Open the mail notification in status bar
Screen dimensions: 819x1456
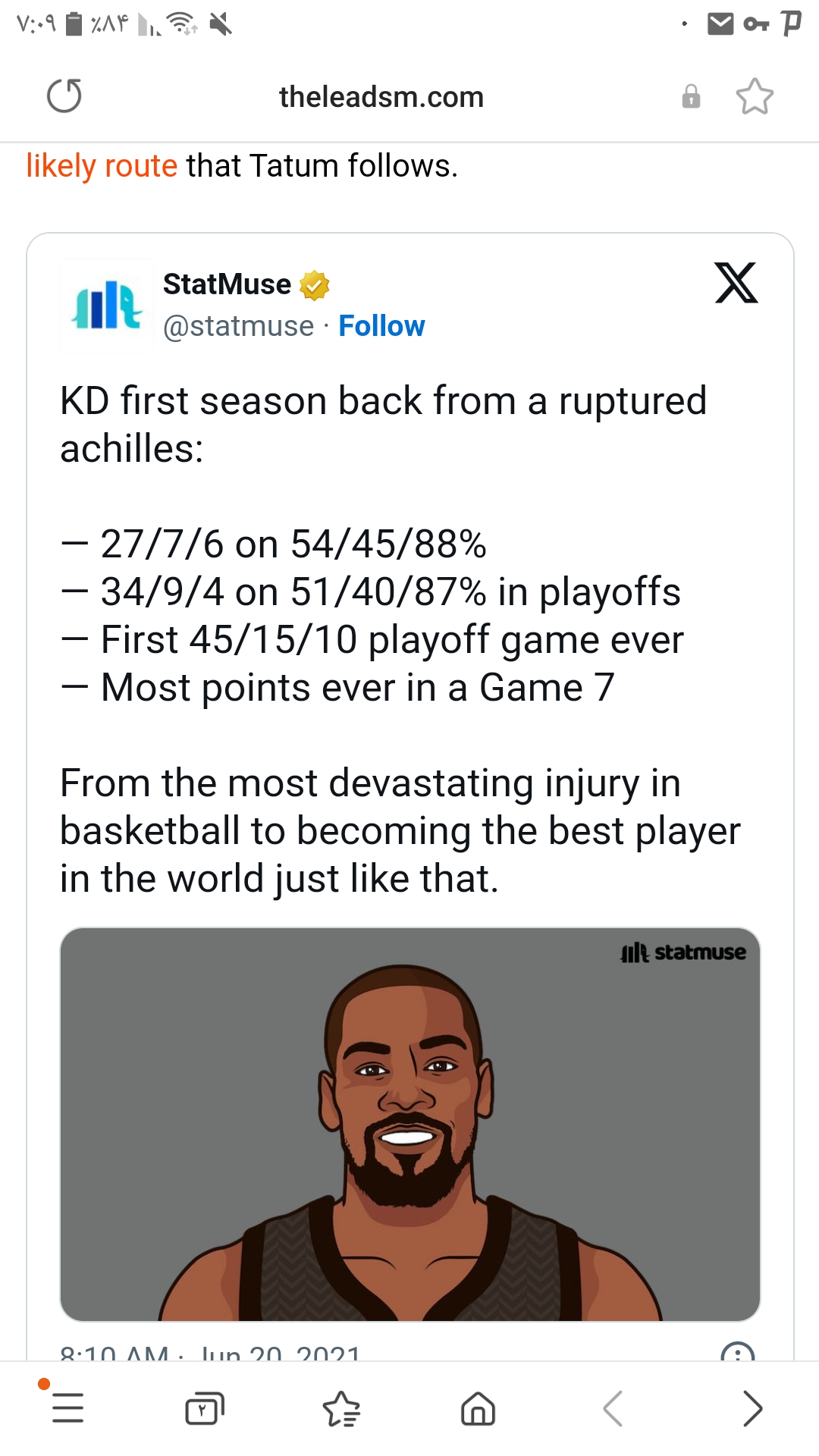click(x=720, y=24)
